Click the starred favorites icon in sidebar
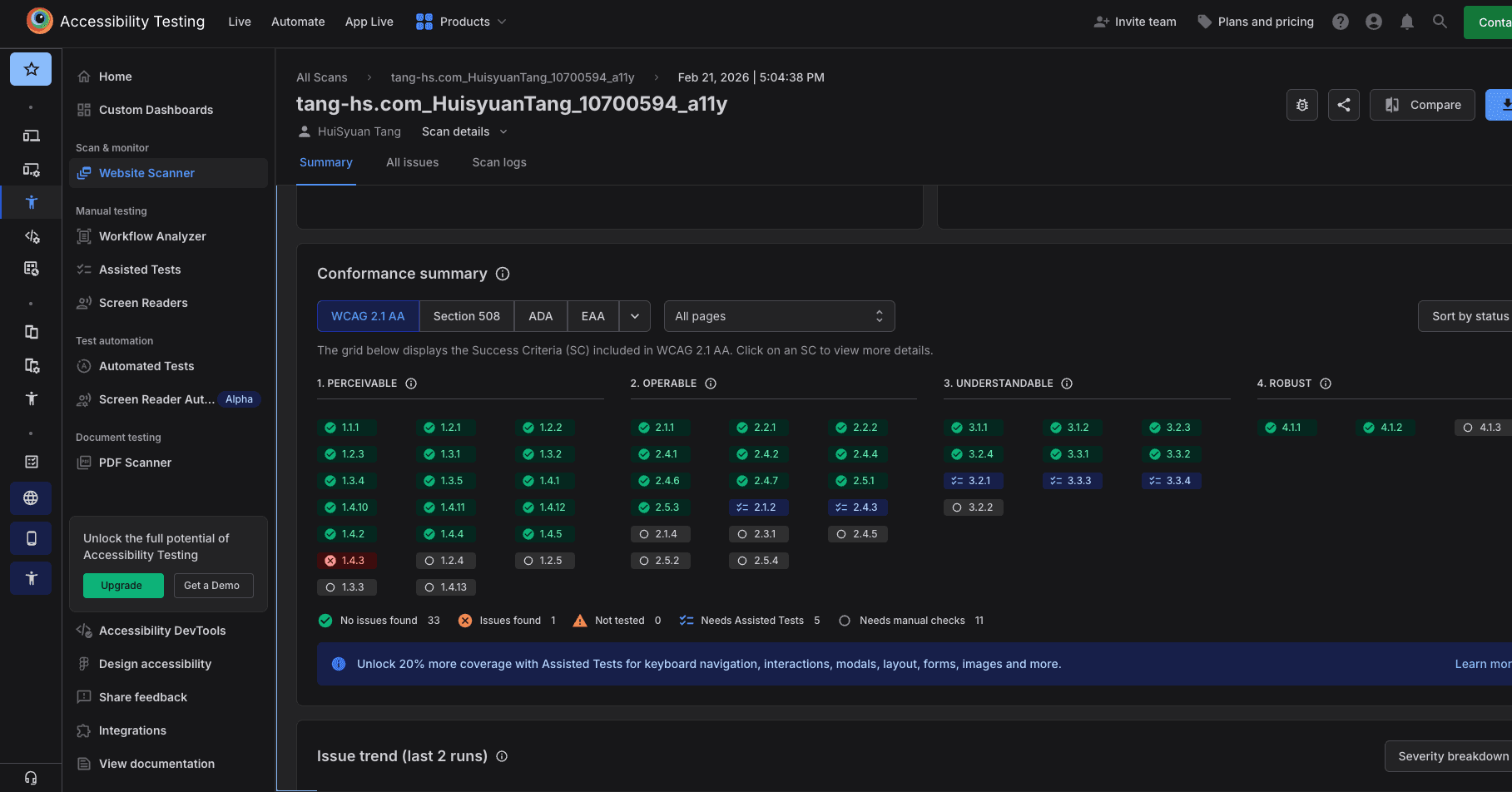This screenshot has width=1512, height=792. point(31,69)
